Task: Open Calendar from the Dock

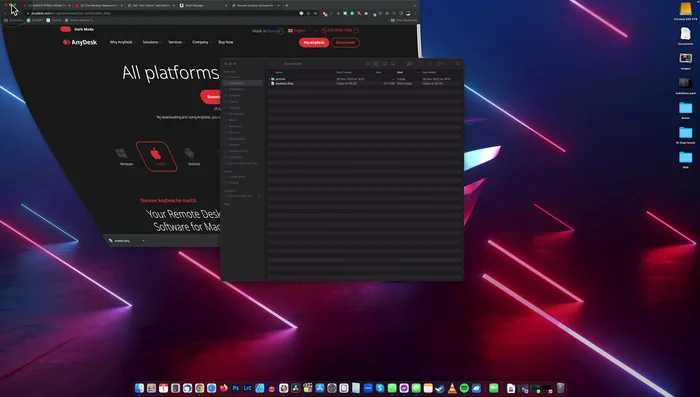Action: pos(163,388)
